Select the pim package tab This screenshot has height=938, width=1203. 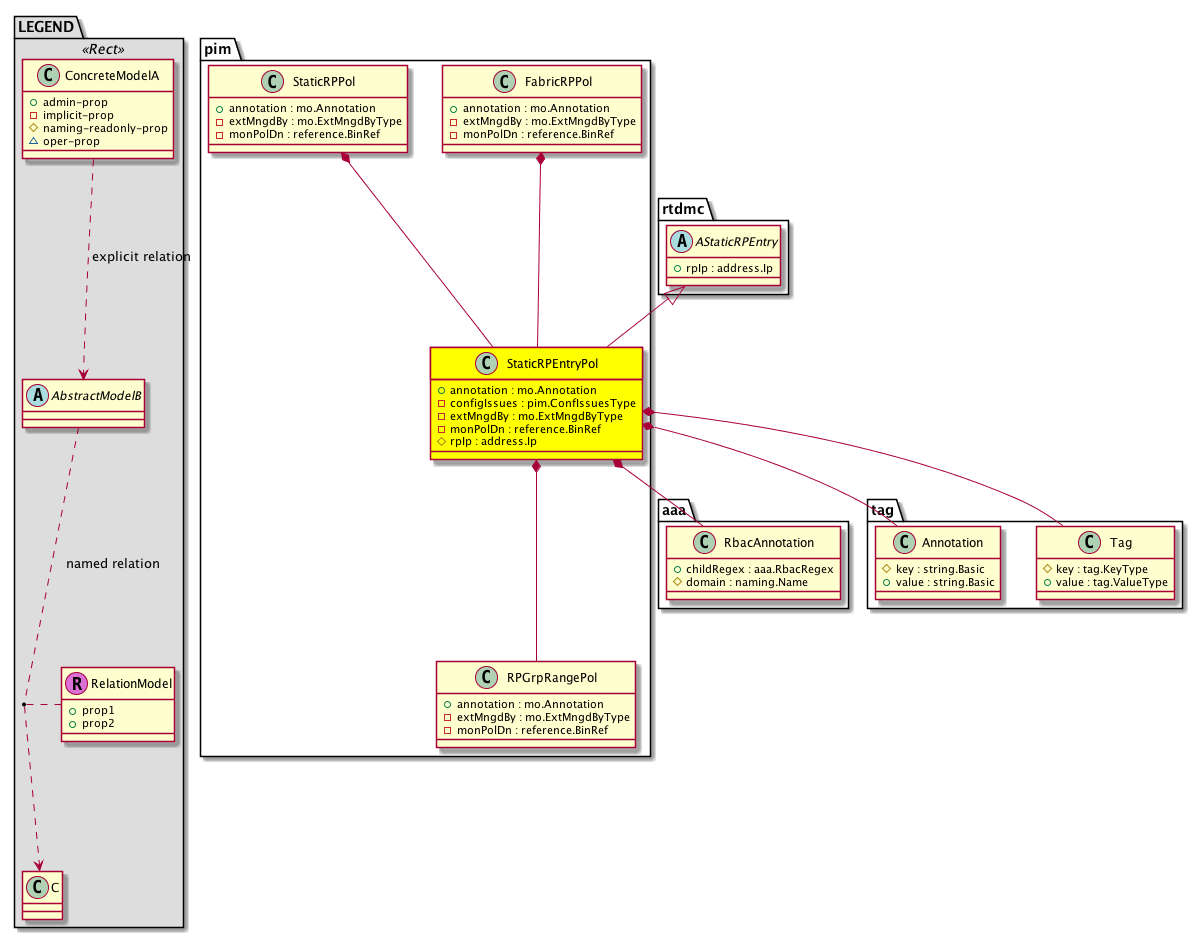(x=219, y=49)
